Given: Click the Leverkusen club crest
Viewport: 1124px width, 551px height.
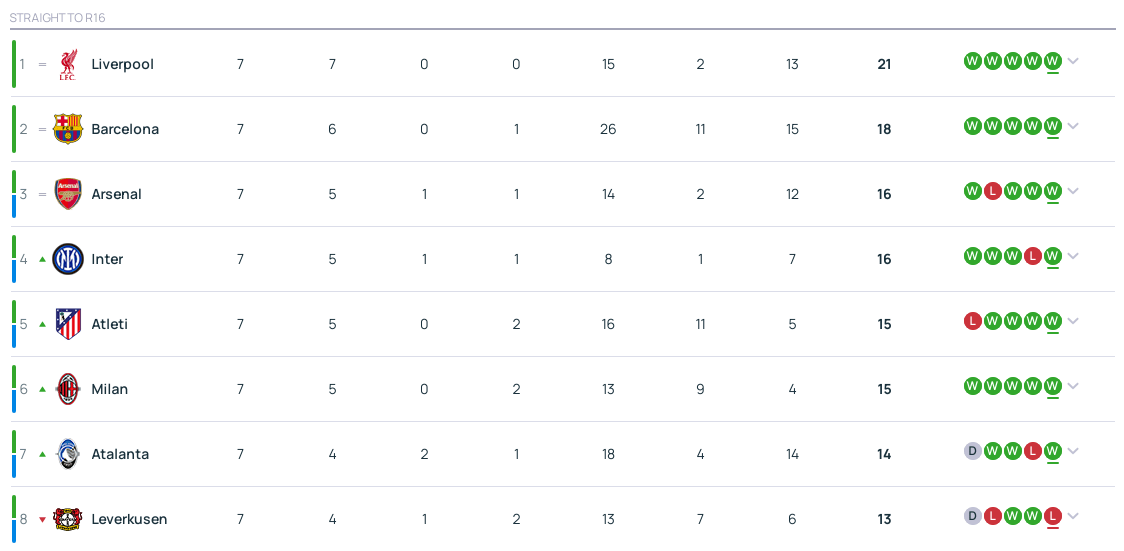Looking at the screenshot, I should click(67, 519).
